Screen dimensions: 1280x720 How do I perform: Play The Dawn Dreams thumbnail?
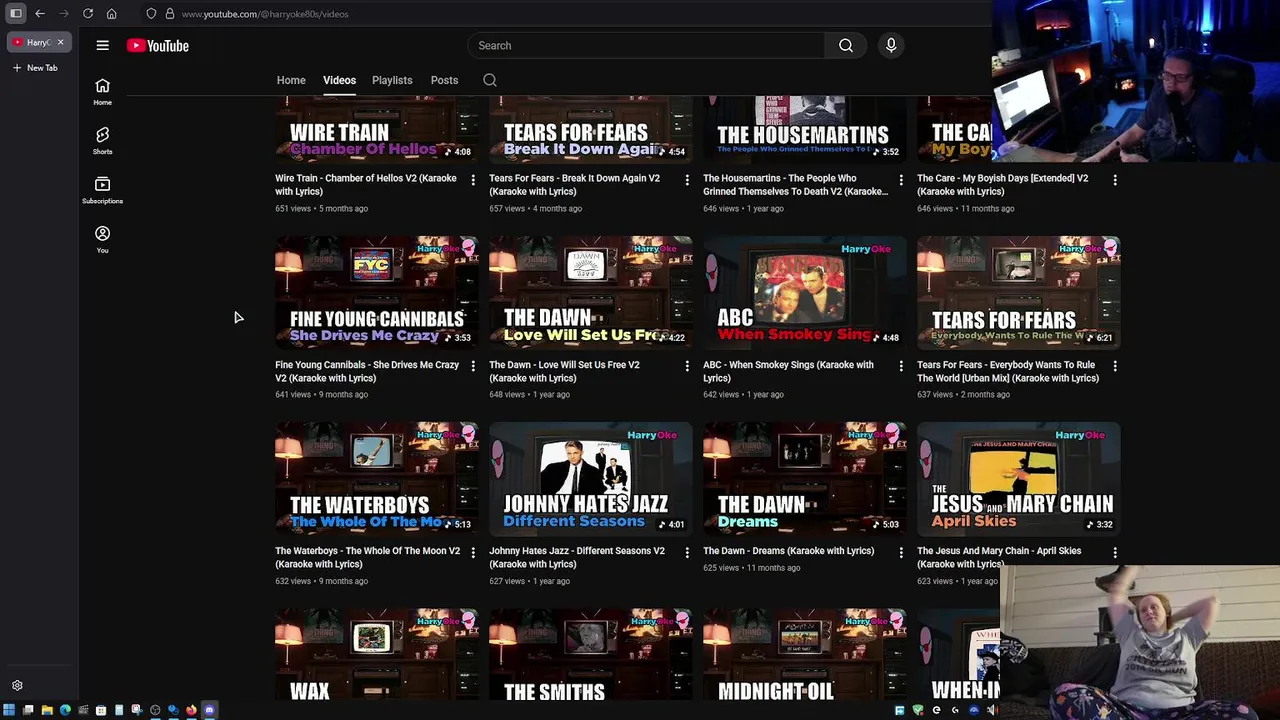[x=805, y=479]
